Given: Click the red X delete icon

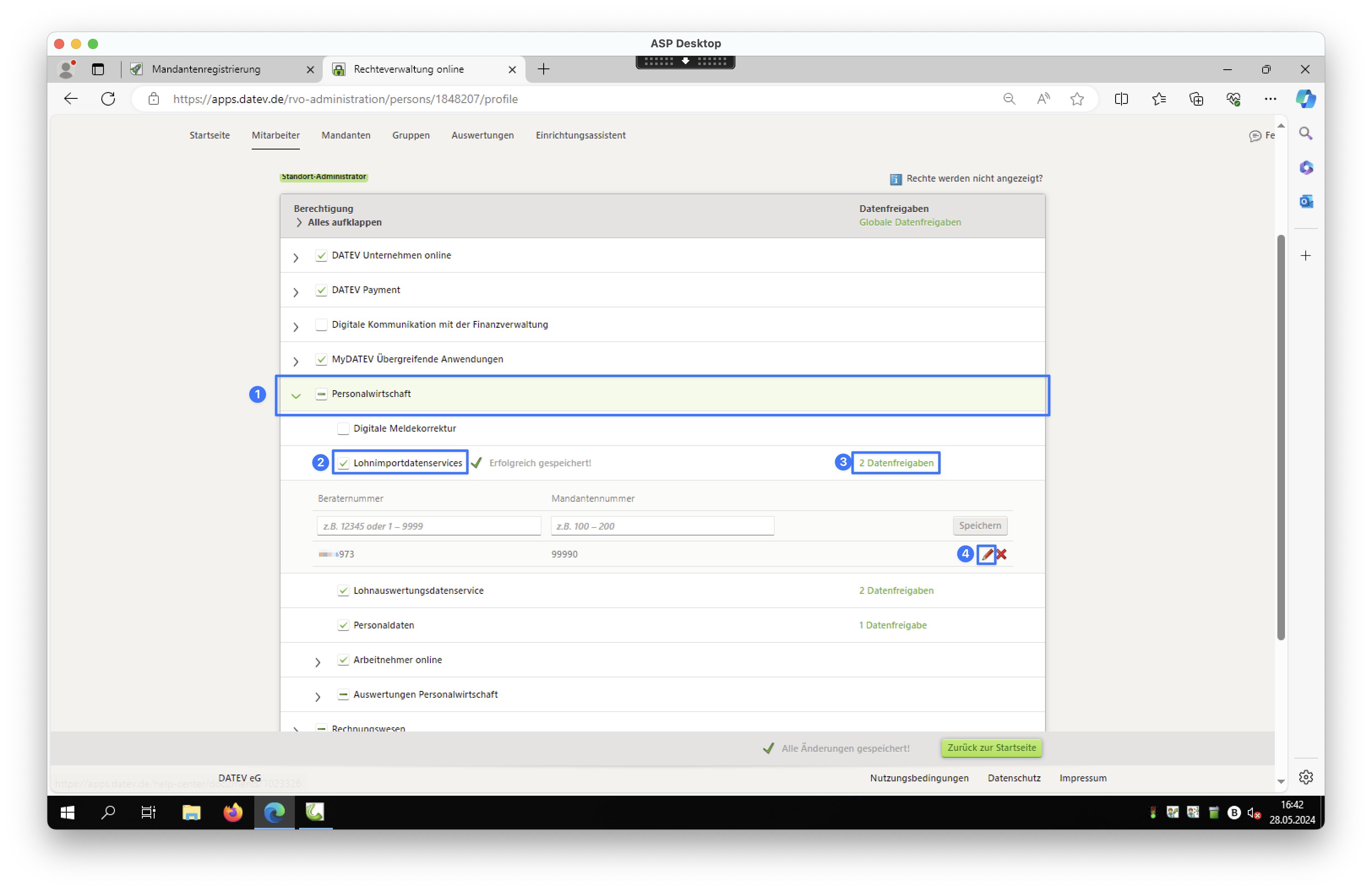Looking at the screenshot, I should click(x=1002, y=554).
